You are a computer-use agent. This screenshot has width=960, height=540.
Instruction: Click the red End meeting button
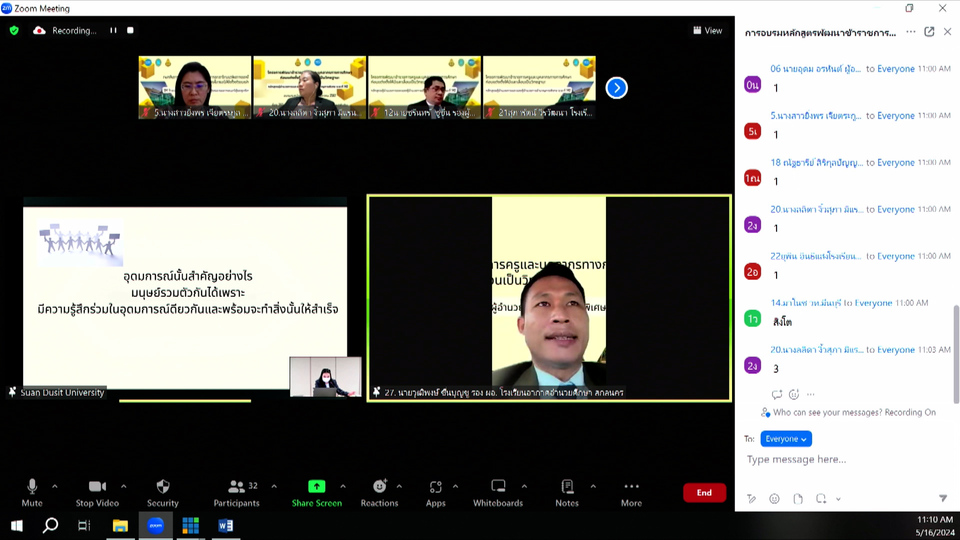(x=704, y=493)
